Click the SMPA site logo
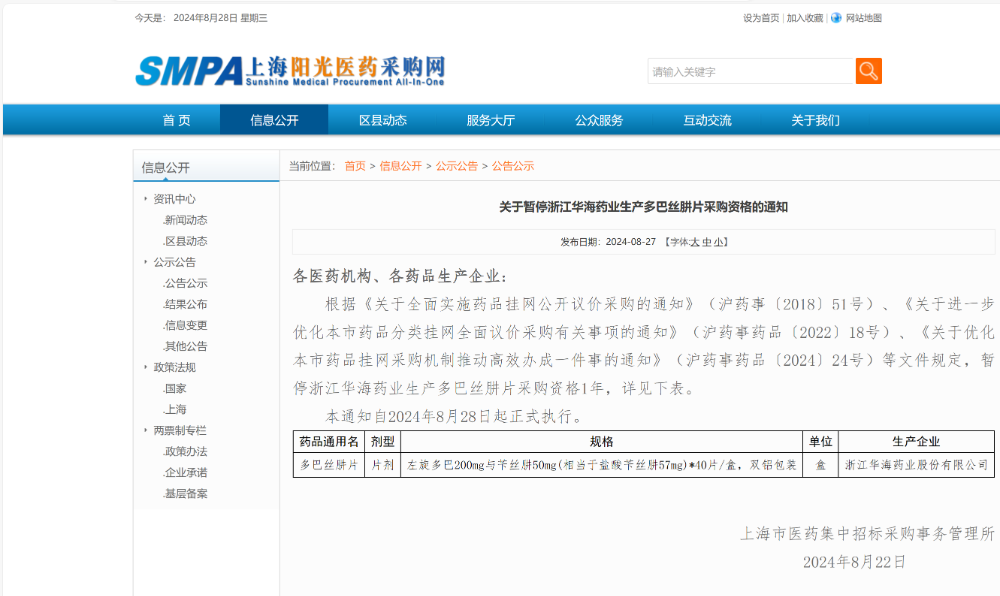This screenshot has height=596, width=1000. (x=290, y=70)
